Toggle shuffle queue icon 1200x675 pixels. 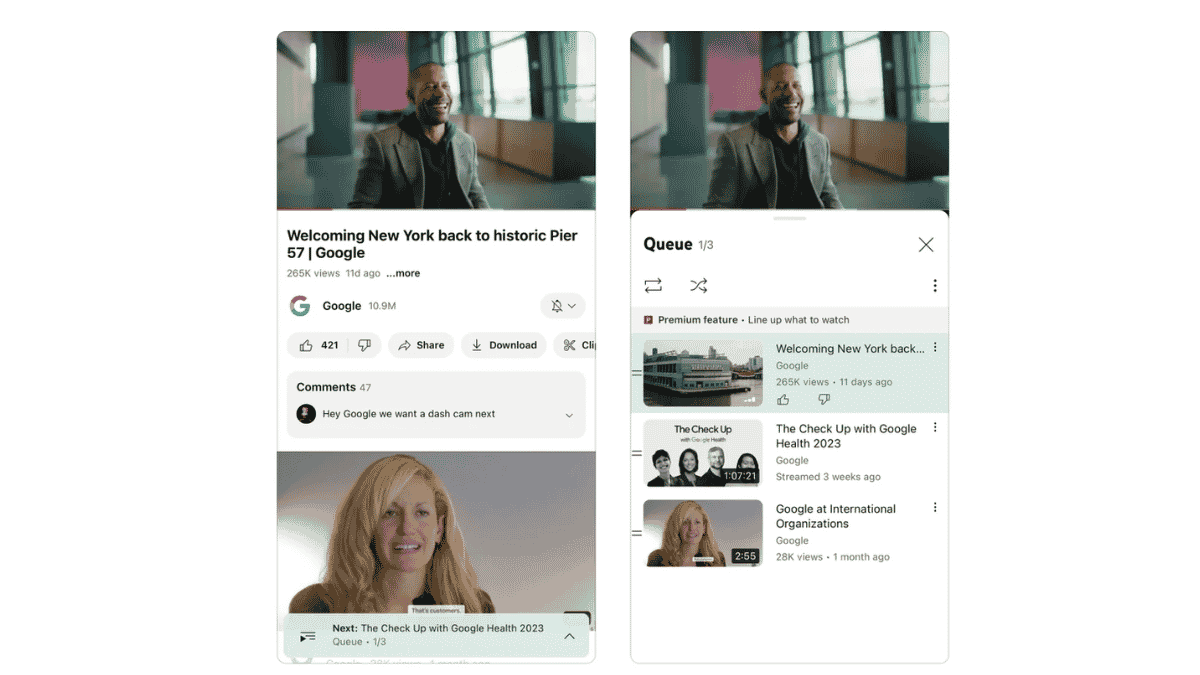point(699,286)
